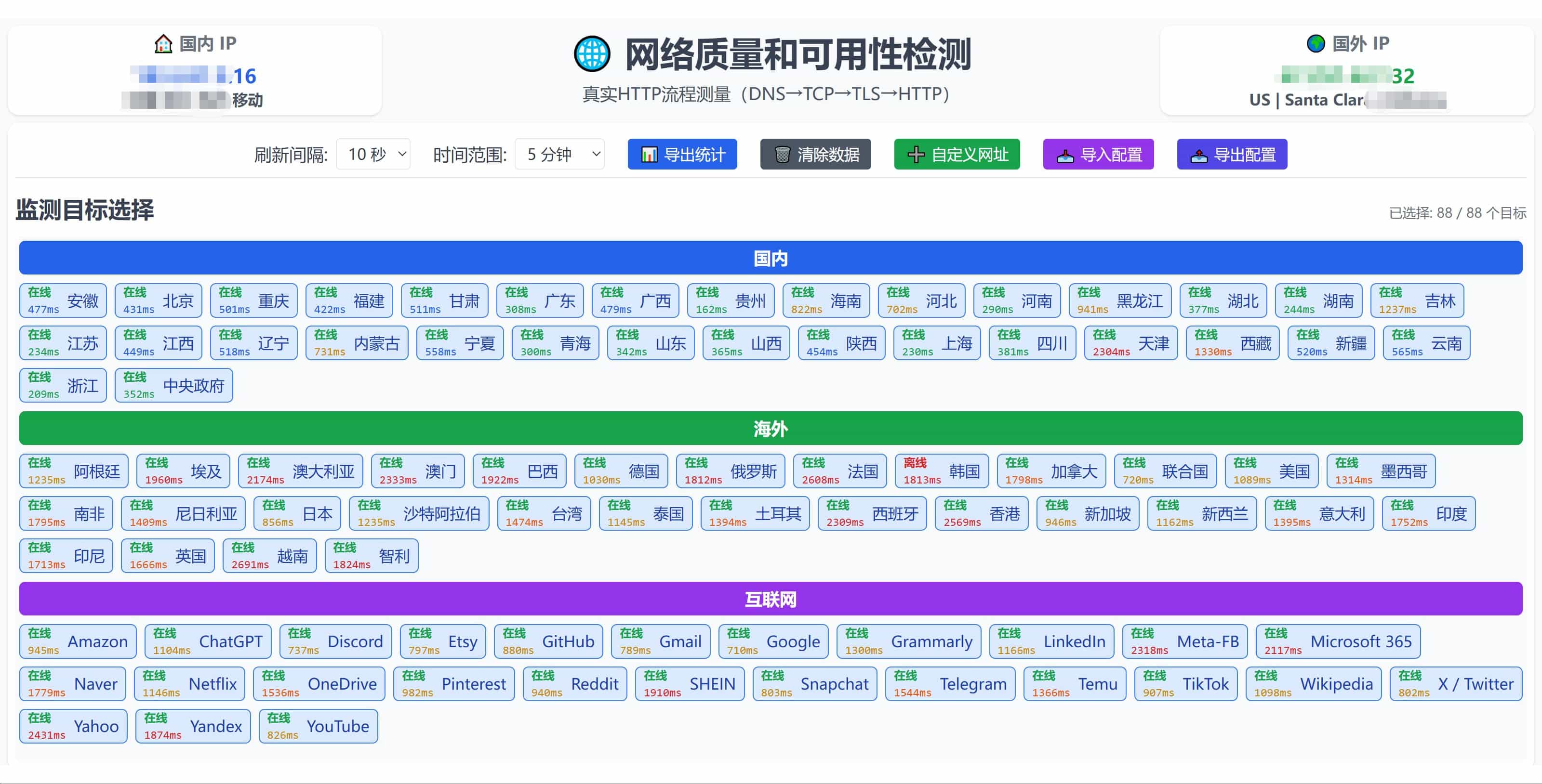Deselect the 安徽 target card

point(64,300)
